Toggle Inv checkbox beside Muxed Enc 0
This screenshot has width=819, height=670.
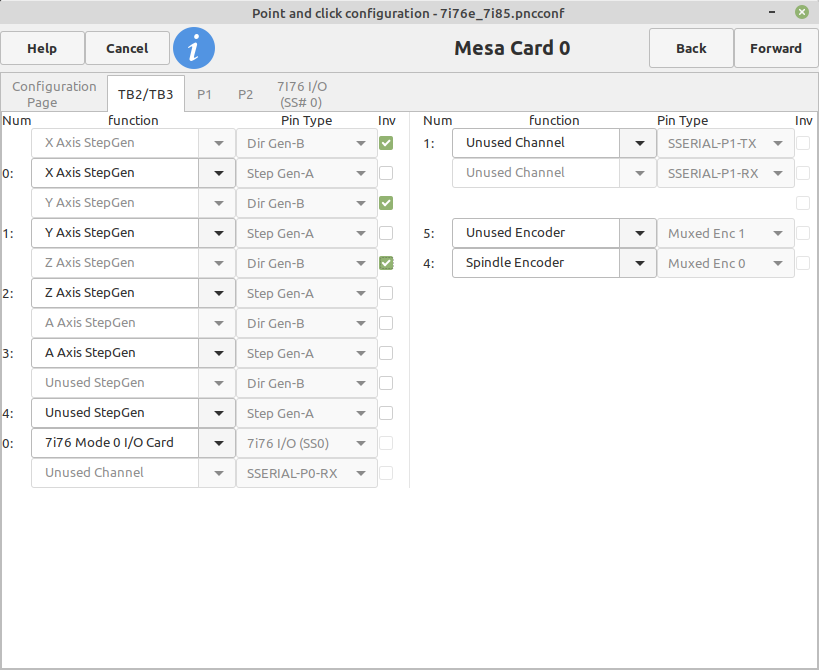(803, 263)
